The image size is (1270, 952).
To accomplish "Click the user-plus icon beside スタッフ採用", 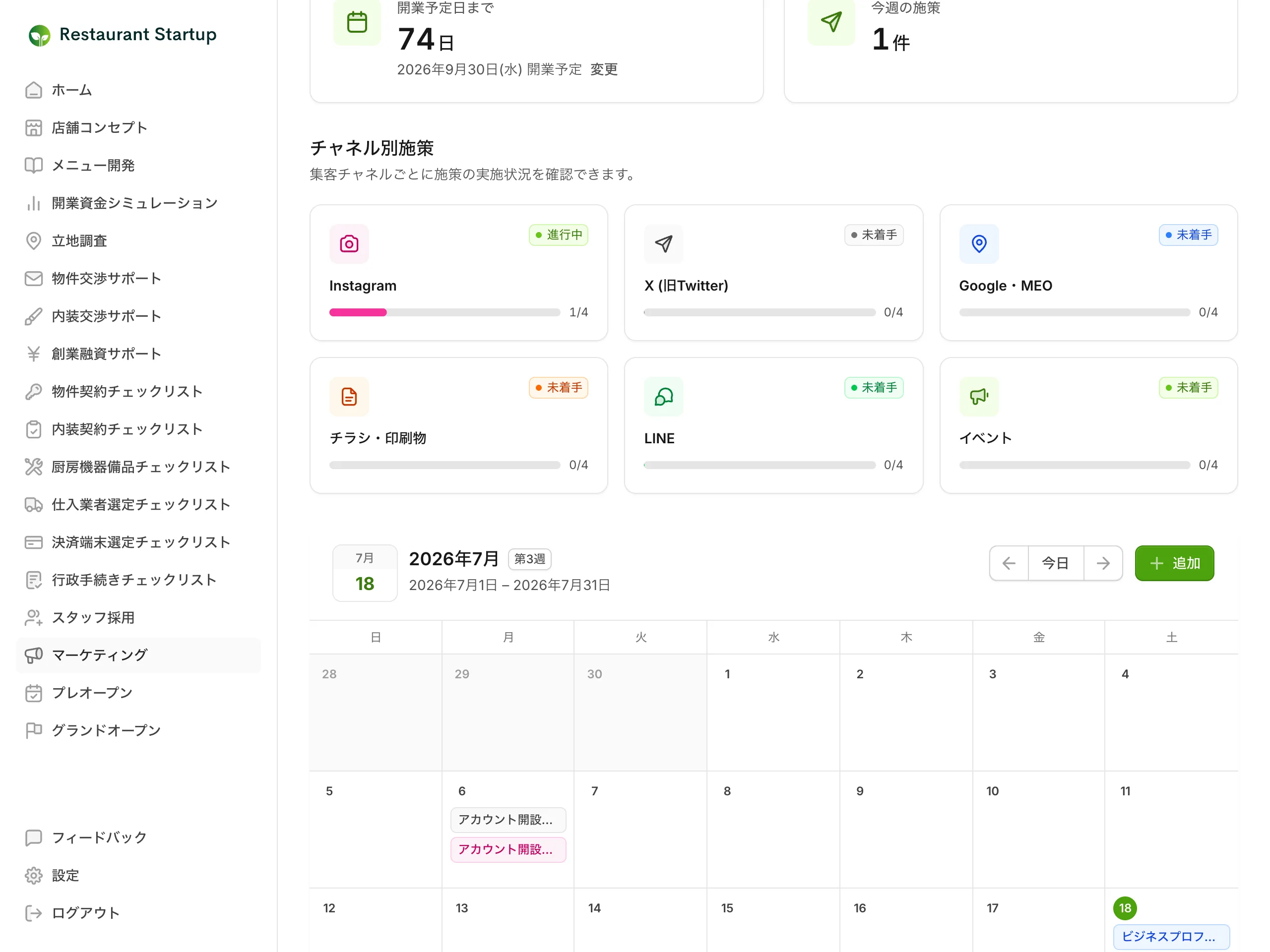I will (34, 617).
